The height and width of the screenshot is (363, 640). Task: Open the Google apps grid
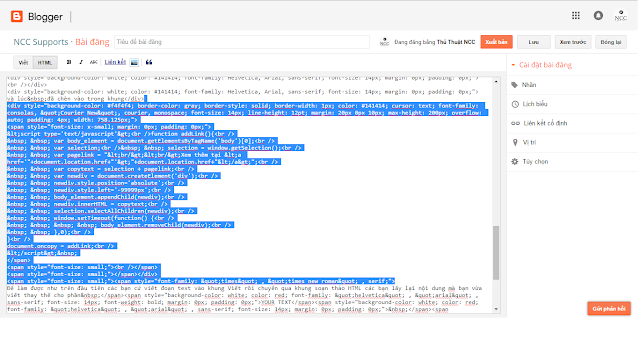click(x=576, y=16)
